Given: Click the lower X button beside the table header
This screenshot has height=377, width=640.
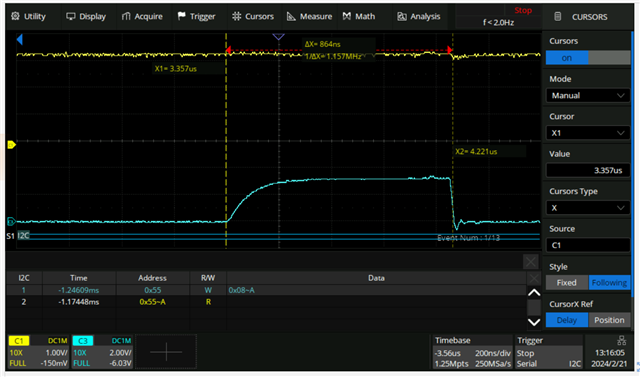Looking at the screenshot, I should (x=533, y=279).
